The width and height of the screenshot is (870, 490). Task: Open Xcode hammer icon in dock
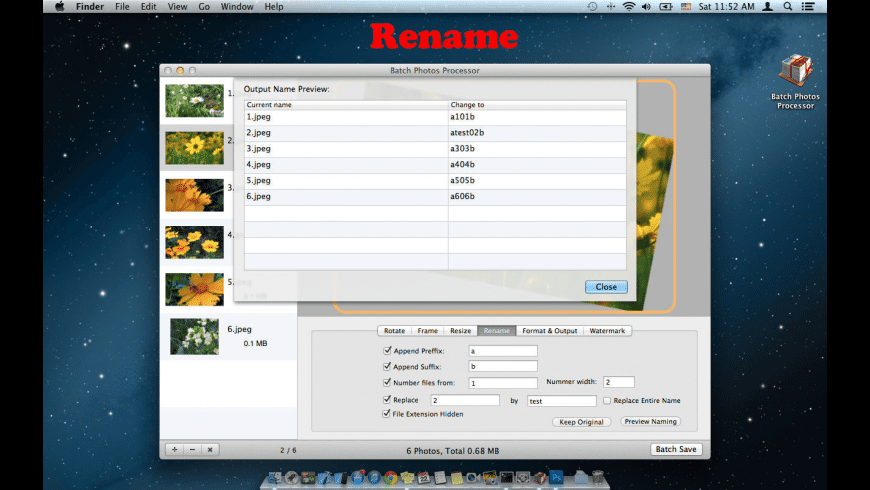(325, 478)
